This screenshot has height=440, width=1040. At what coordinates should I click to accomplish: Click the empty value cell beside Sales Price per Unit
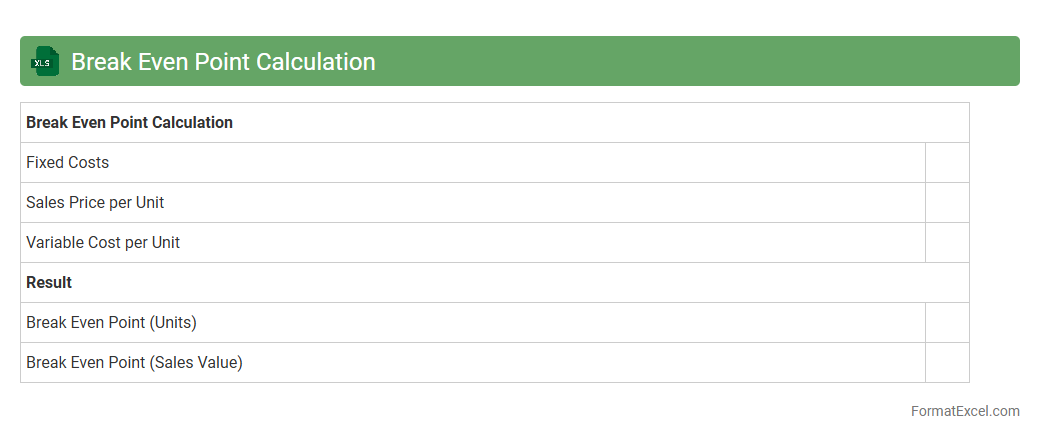[x=947, y=203]
